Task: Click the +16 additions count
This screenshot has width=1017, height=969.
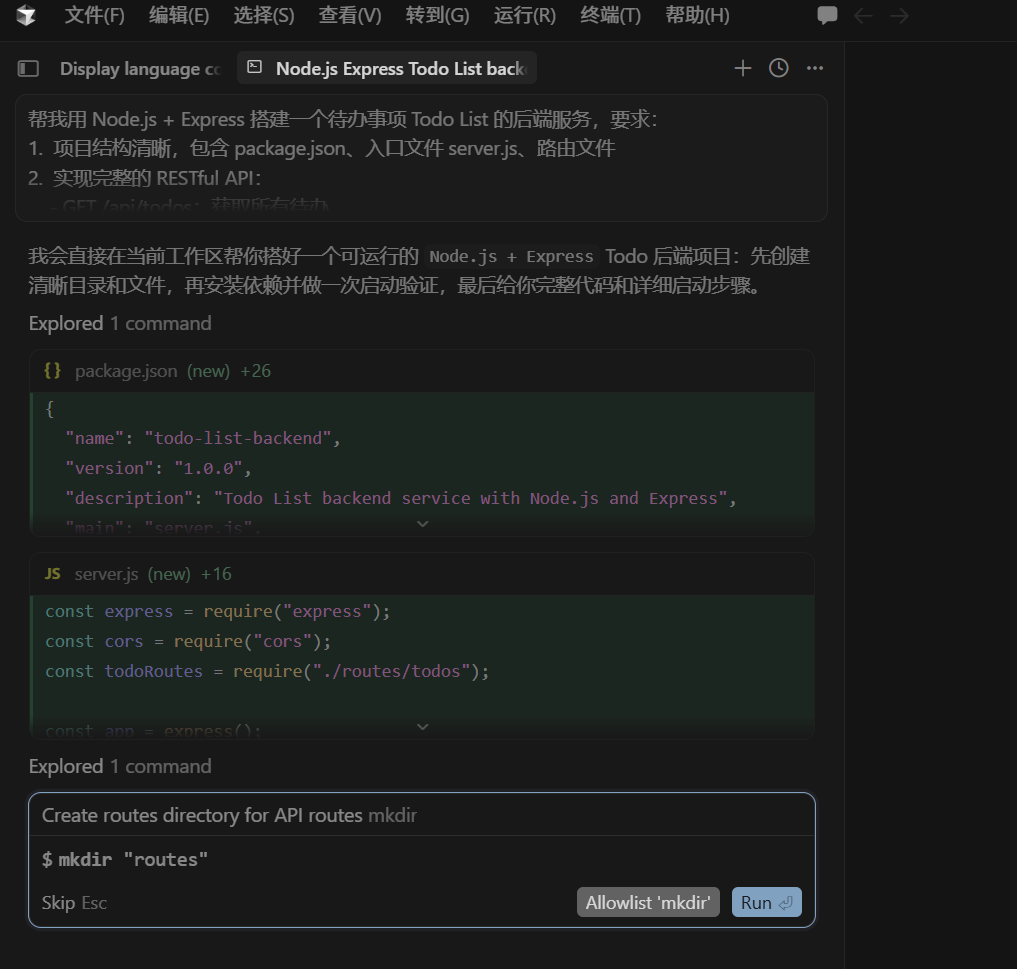Action: click(x=216, y=574)
